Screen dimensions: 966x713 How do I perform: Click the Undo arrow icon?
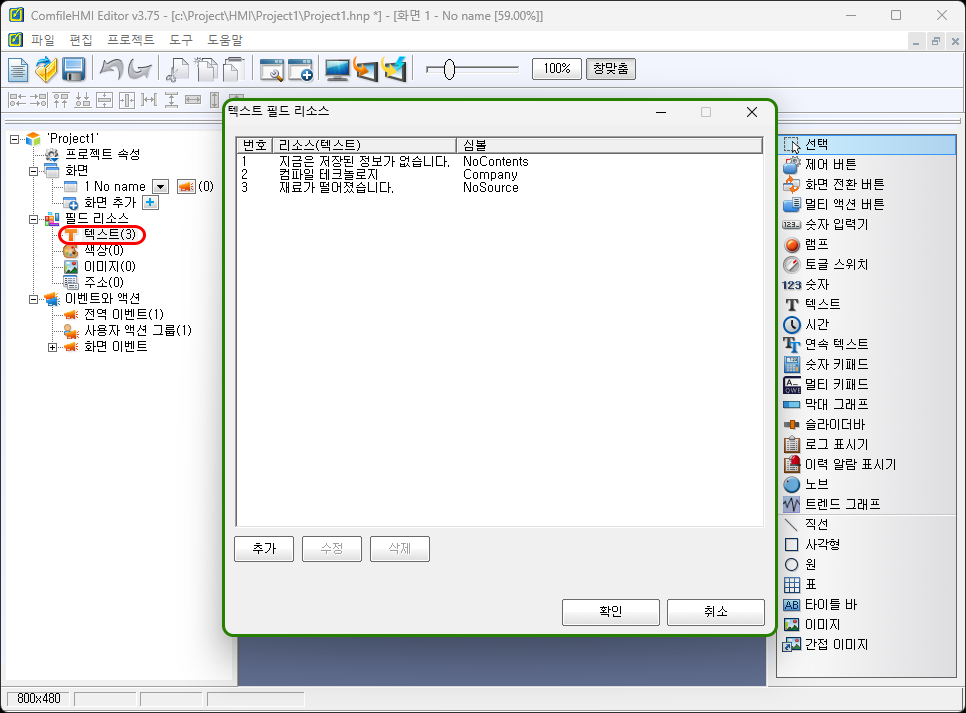[x=111, y=69]
